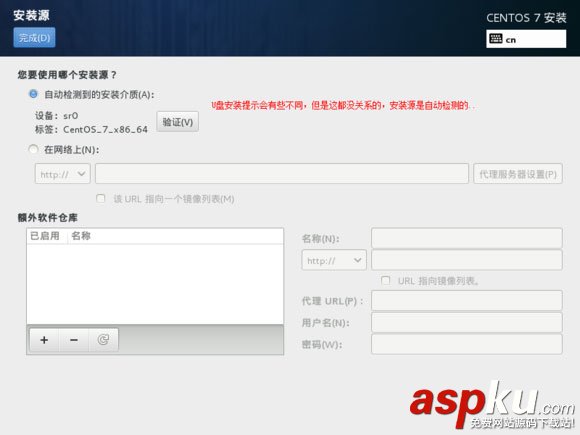Click the 名称 column header in repo list

(x=81, y=236)
